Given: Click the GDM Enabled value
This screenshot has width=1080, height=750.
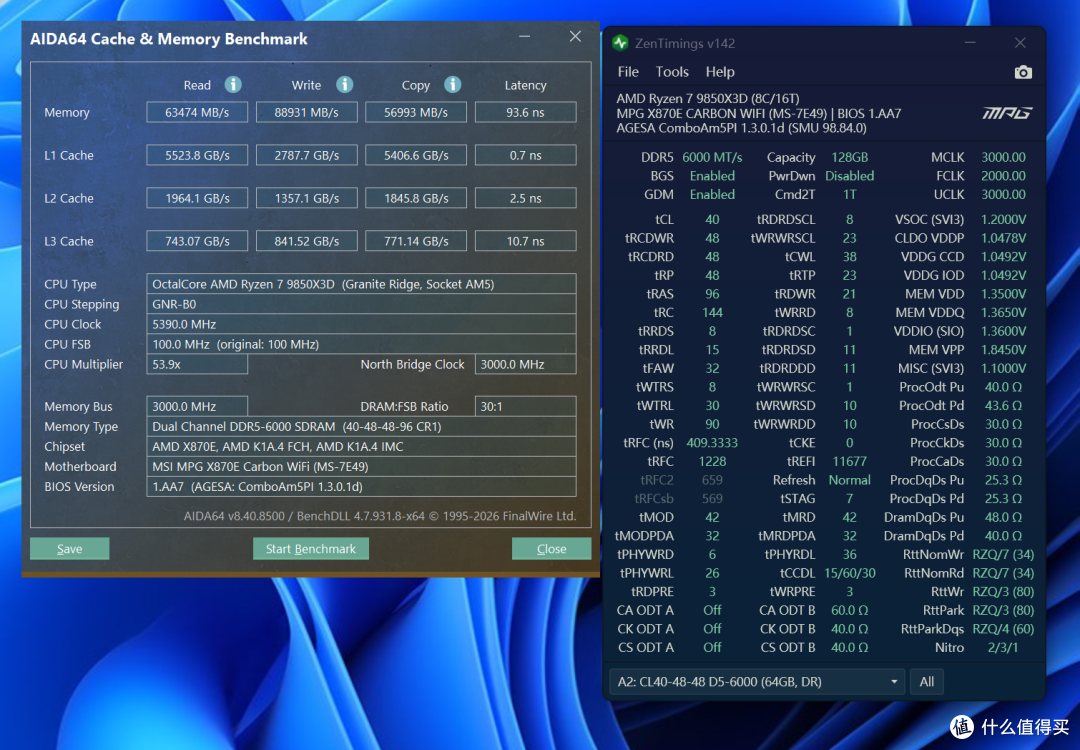Looking at the screenshot, I should [712, 194].
